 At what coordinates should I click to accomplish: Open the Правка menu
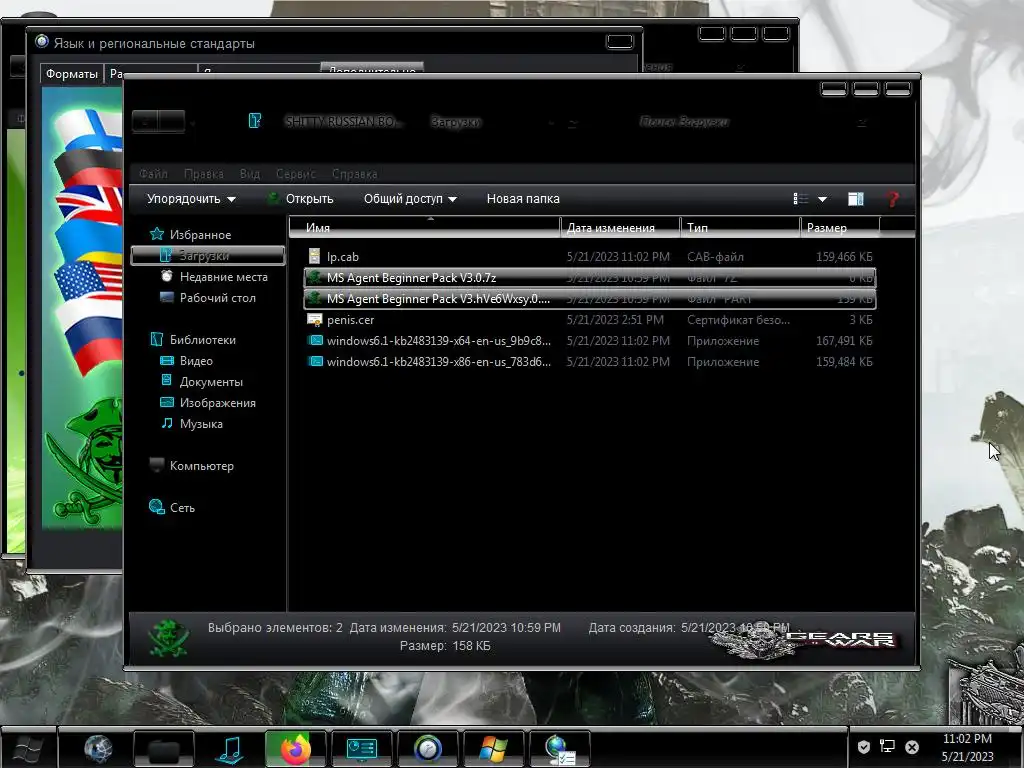[x=203, y=174]
